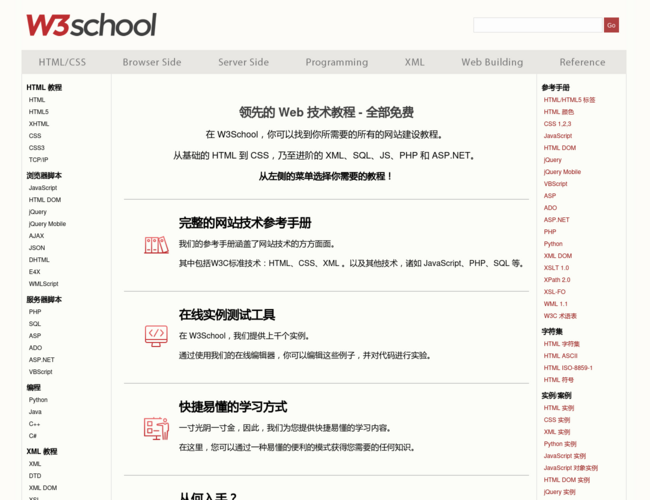The image size is (650, 500).
Task: Open Python 实例 examples link
Action: tap(560, 444)
